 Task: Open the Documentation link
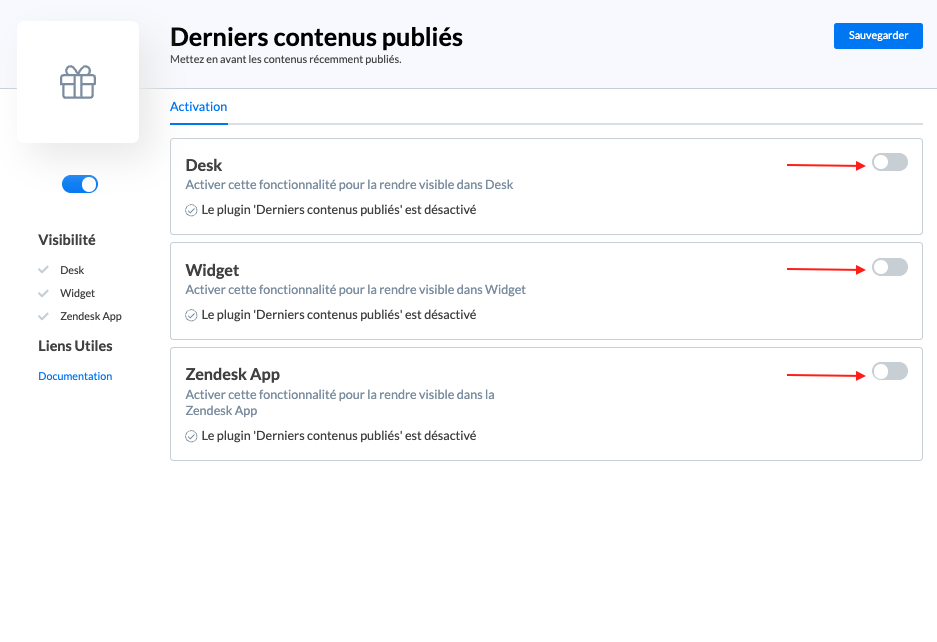75,377
